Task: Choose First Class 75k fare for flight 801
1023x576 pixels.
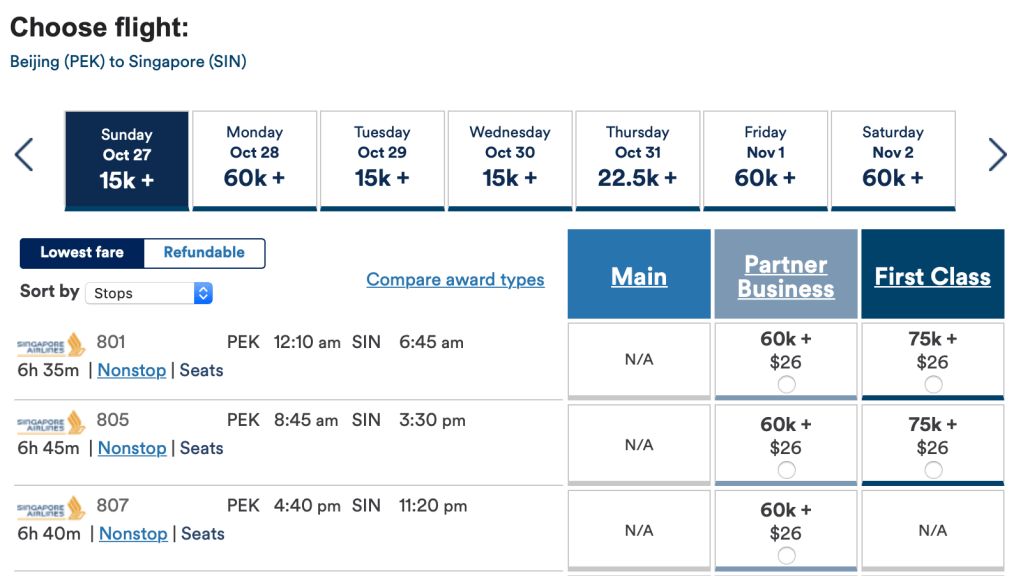Action: (933, 385)
